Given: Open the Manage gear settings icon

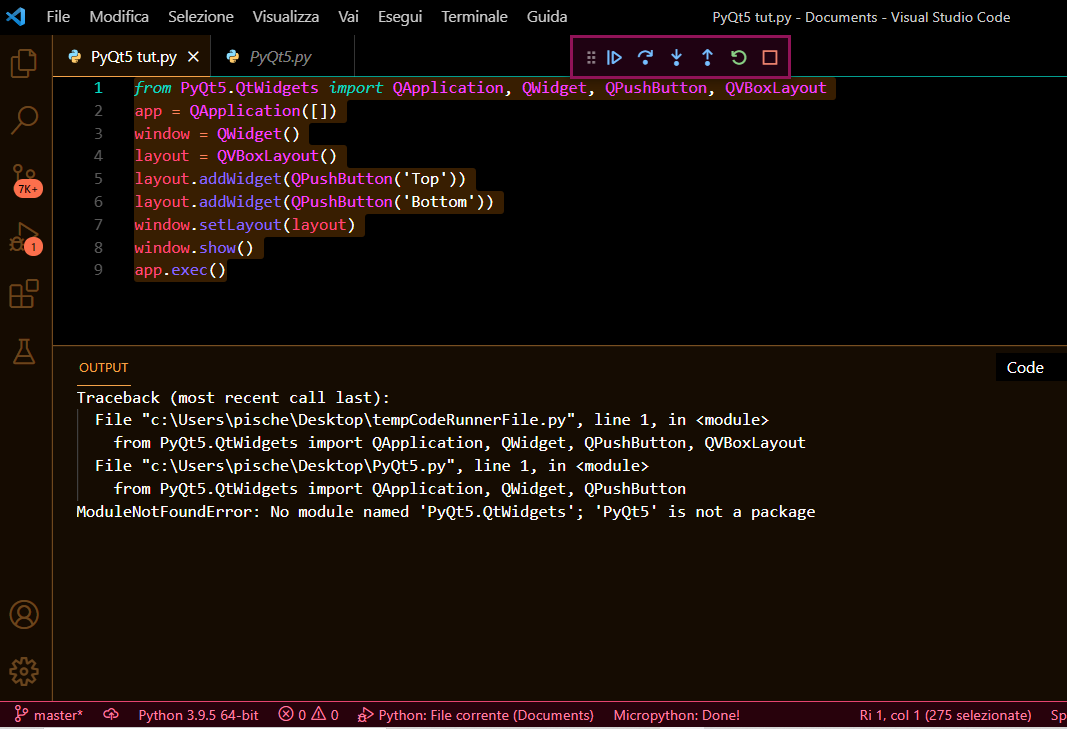Looking at the screenshot, I should pyautogui.click(x=24, y=670).
